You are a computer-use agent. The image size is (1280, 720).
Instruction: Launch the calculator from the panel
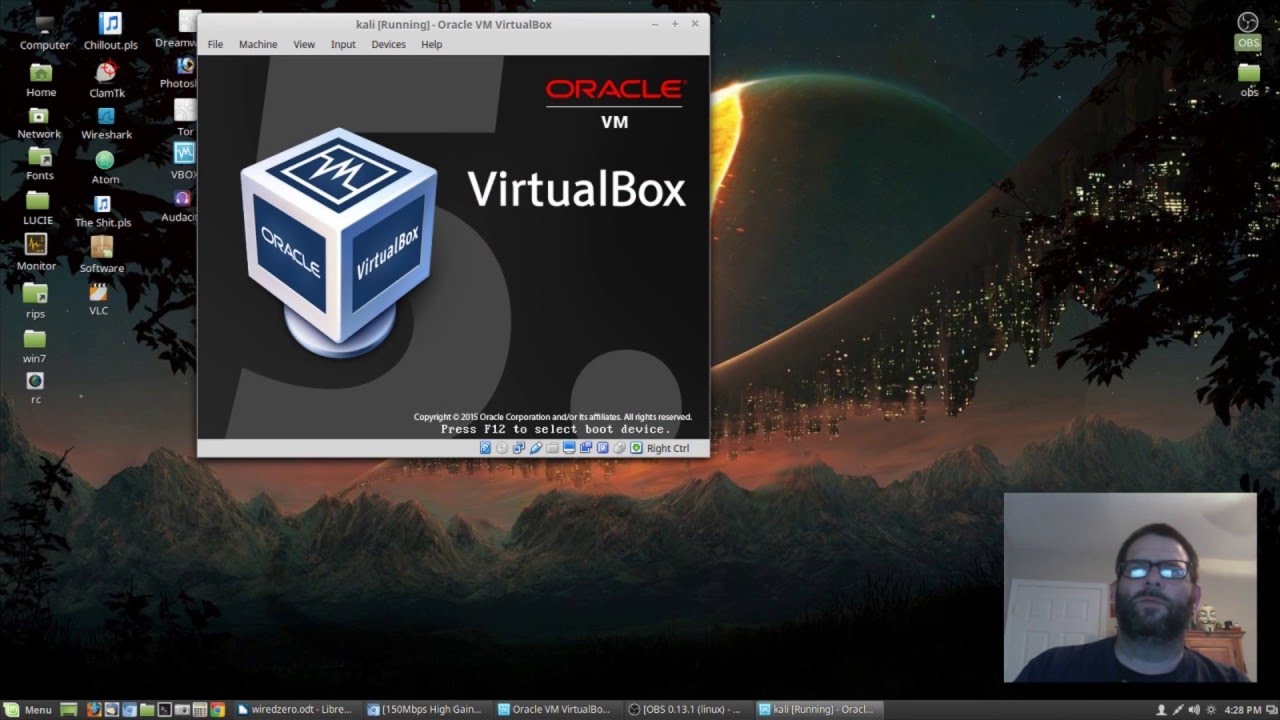(200, 710)
